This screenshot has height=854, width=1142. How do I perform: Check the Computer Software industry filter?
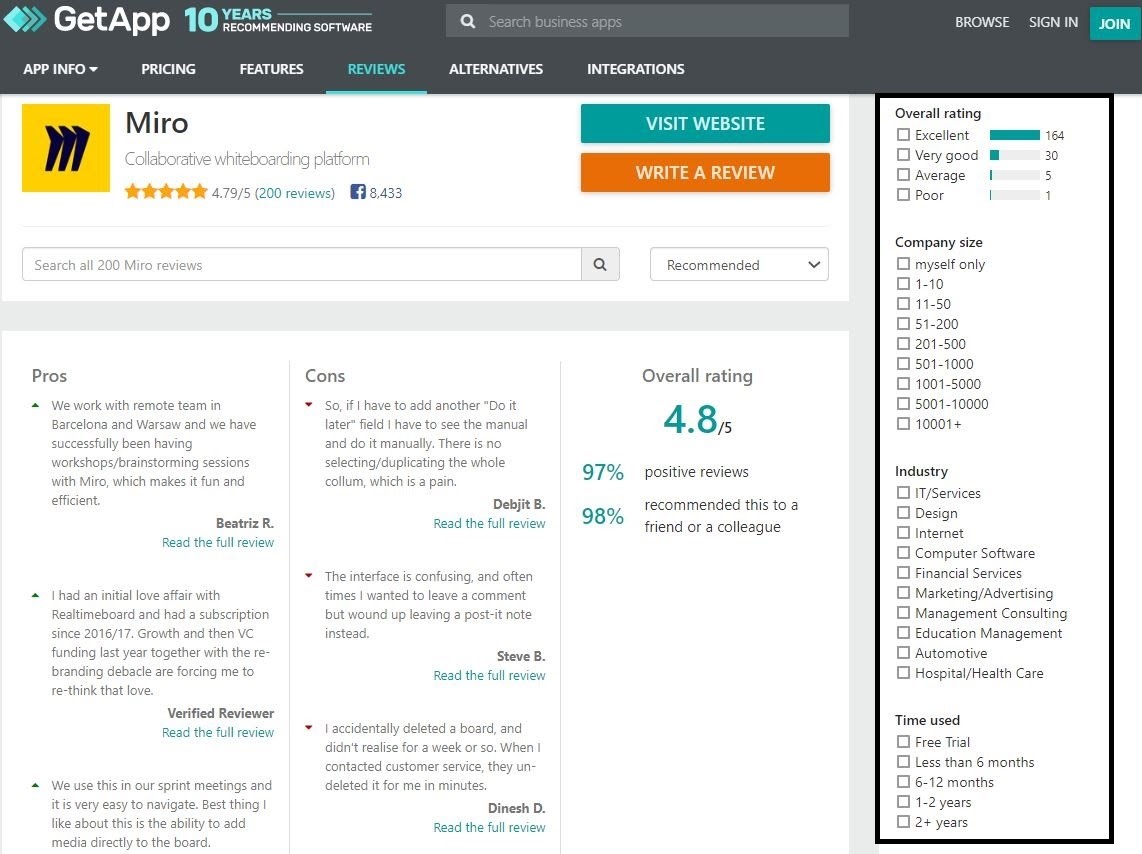[903, 553]
